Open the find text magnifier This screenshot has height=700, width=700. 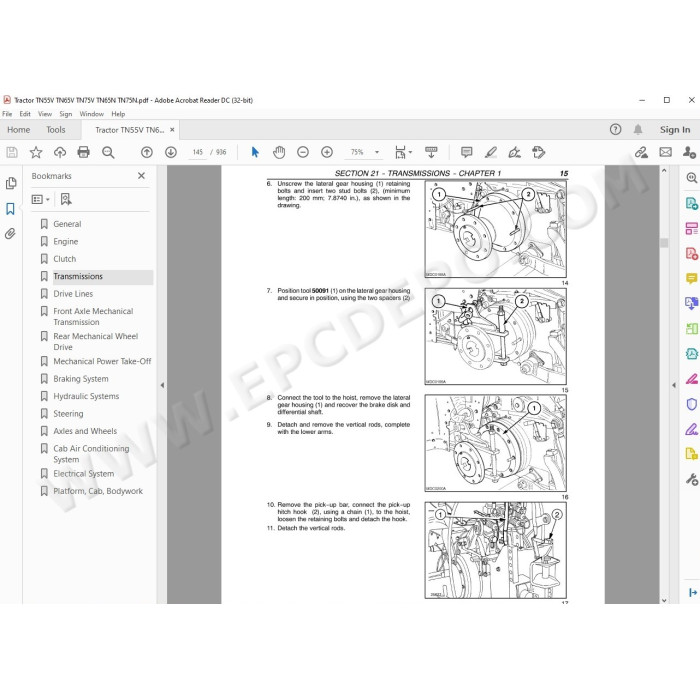tap(108, 153)
